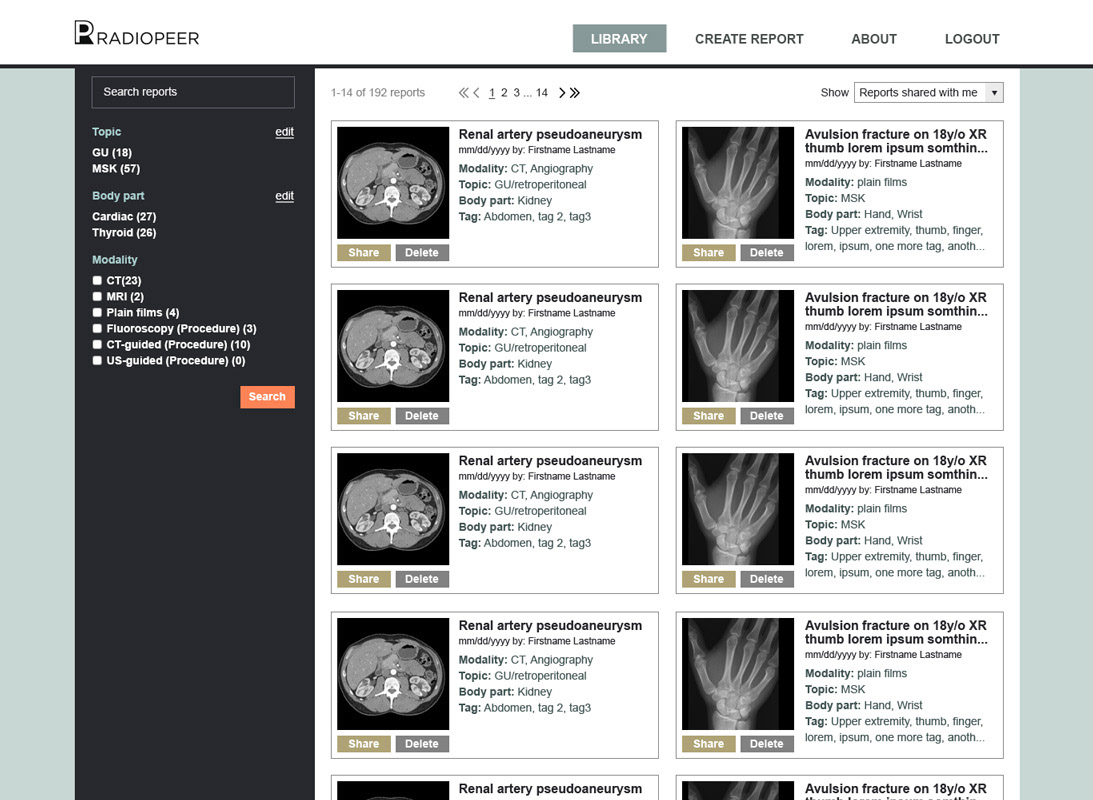The height and width of the screenshot is (800, 1093).
Task: Delete the third-row Avulsion fracture report
Action: [x=767, y=578]
